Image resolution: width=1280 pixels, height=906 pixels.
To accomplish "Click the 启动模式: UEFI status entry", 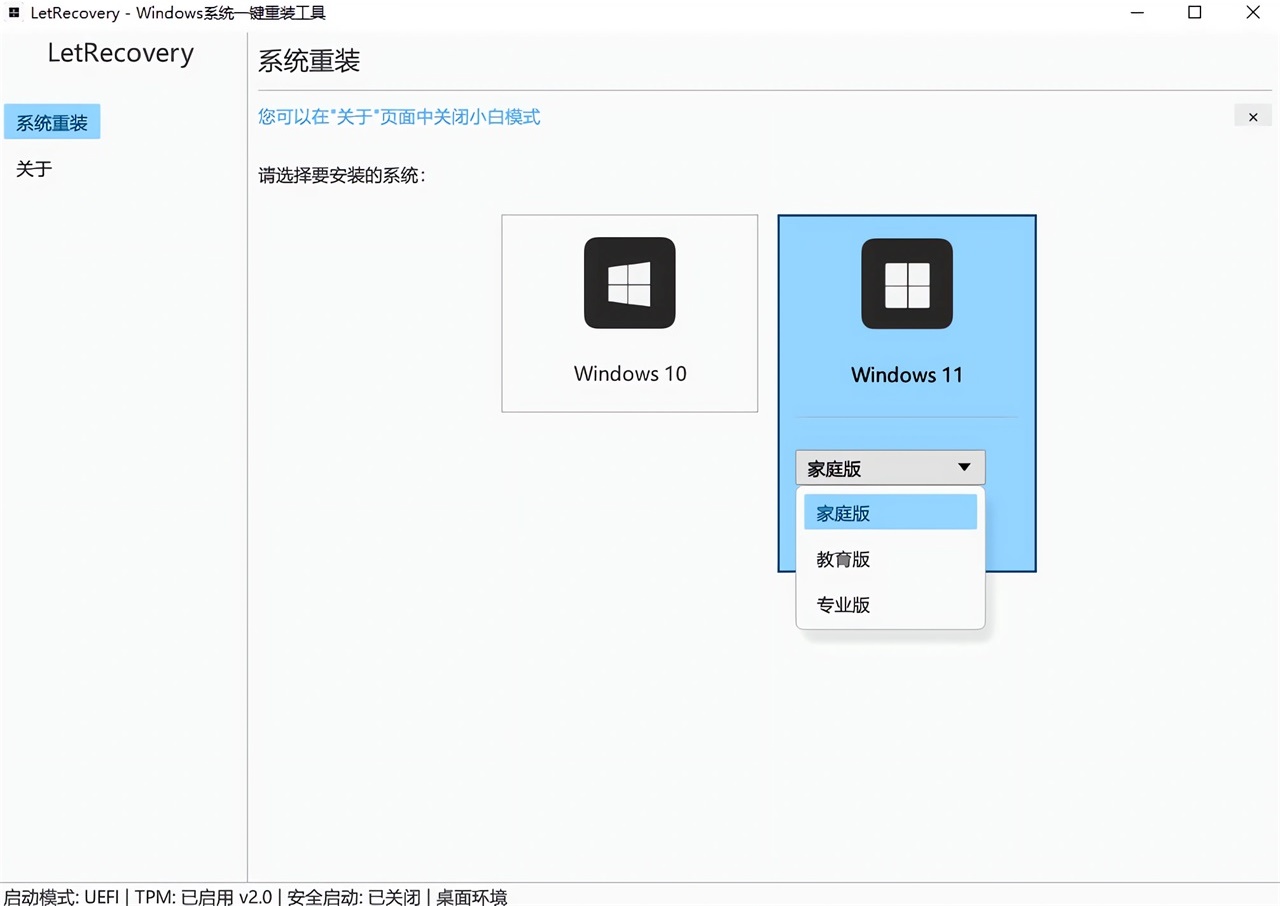I will click(62, 897).
